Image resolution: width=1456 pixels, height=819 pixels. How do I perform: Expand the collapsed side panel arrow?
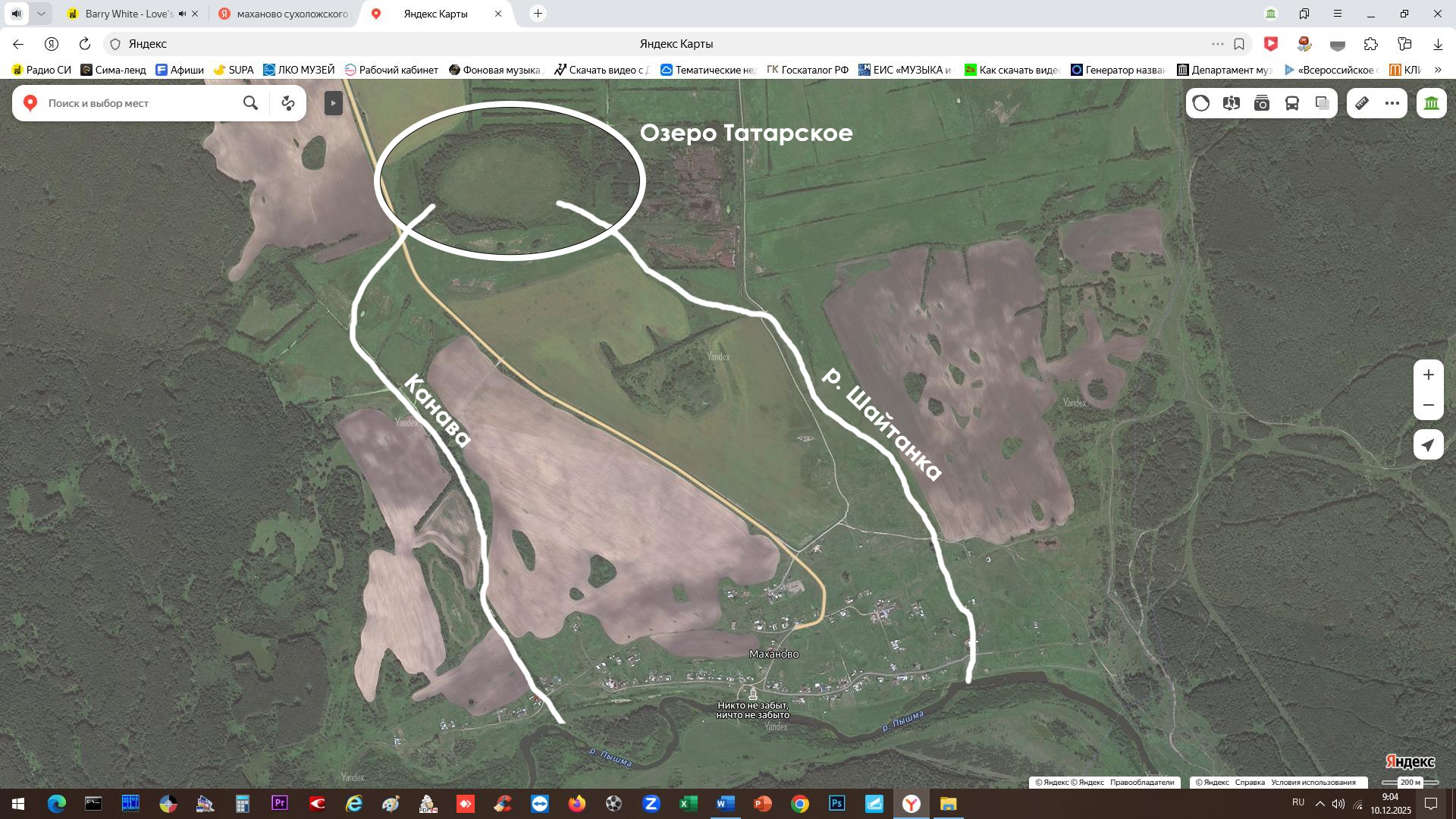coord(334,103)
